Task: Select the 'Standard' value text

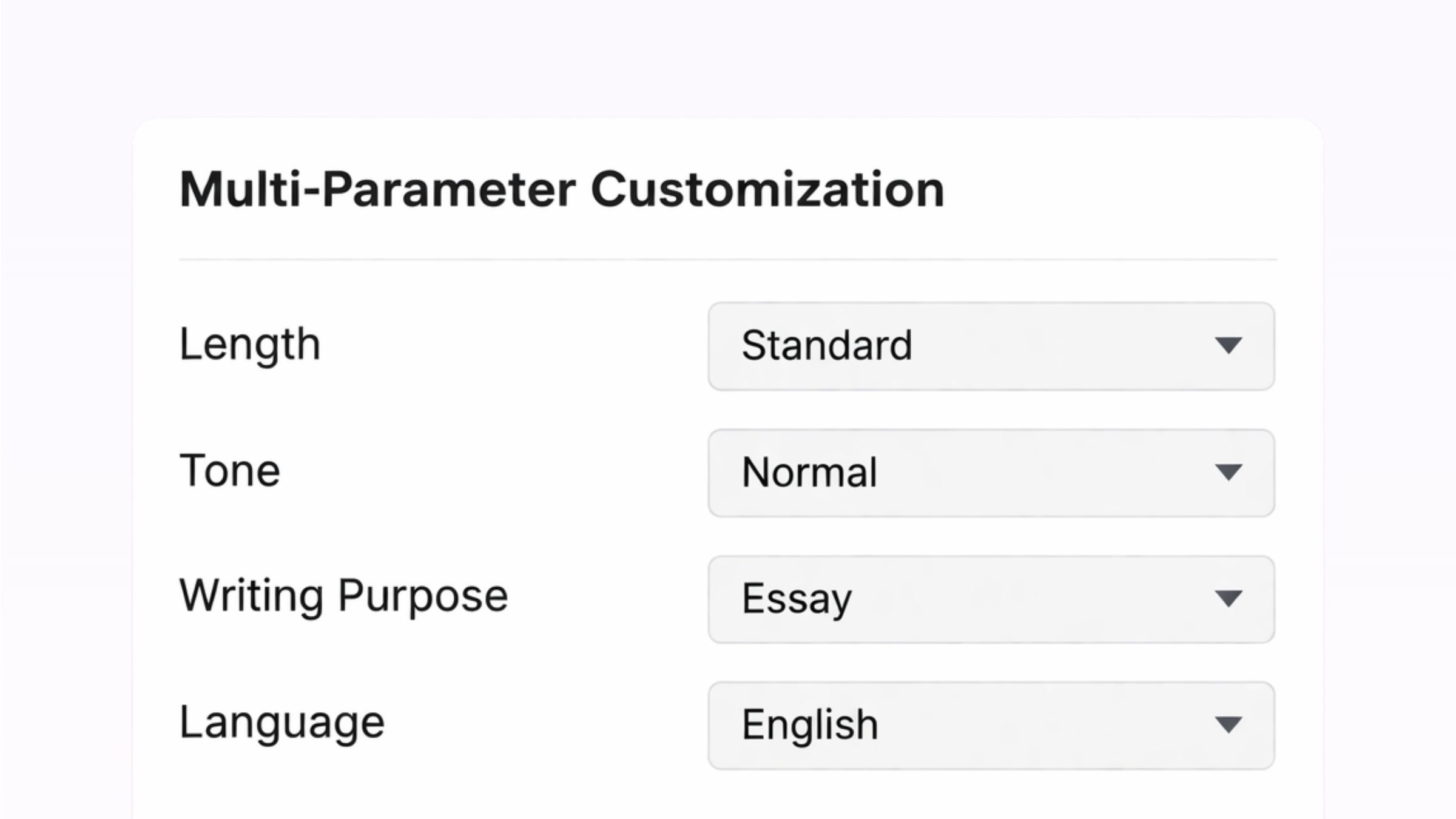Action: click(x=826, y=345)
